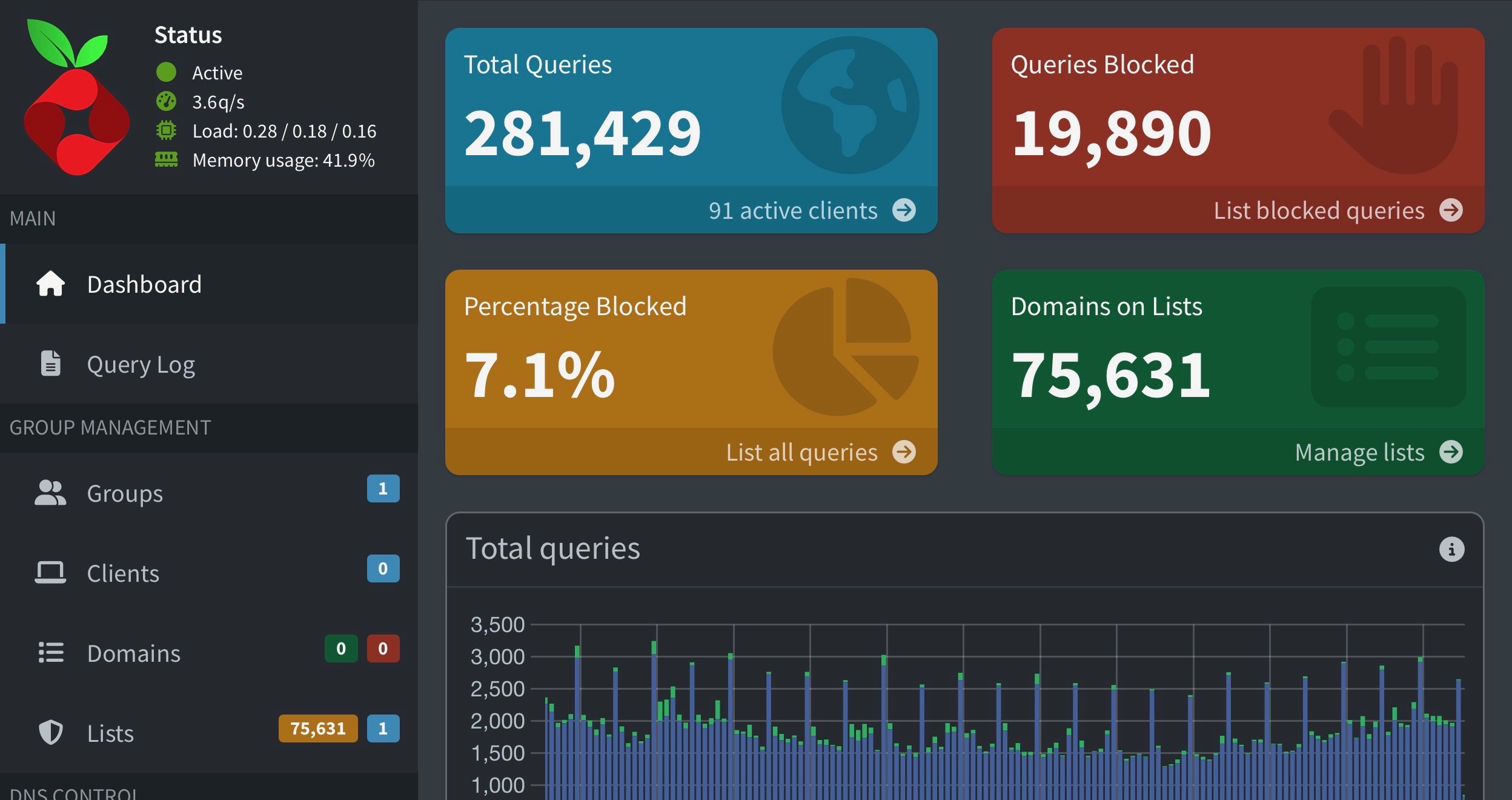
Task: Click the Lists shield icon
Action: coord(51,732)
